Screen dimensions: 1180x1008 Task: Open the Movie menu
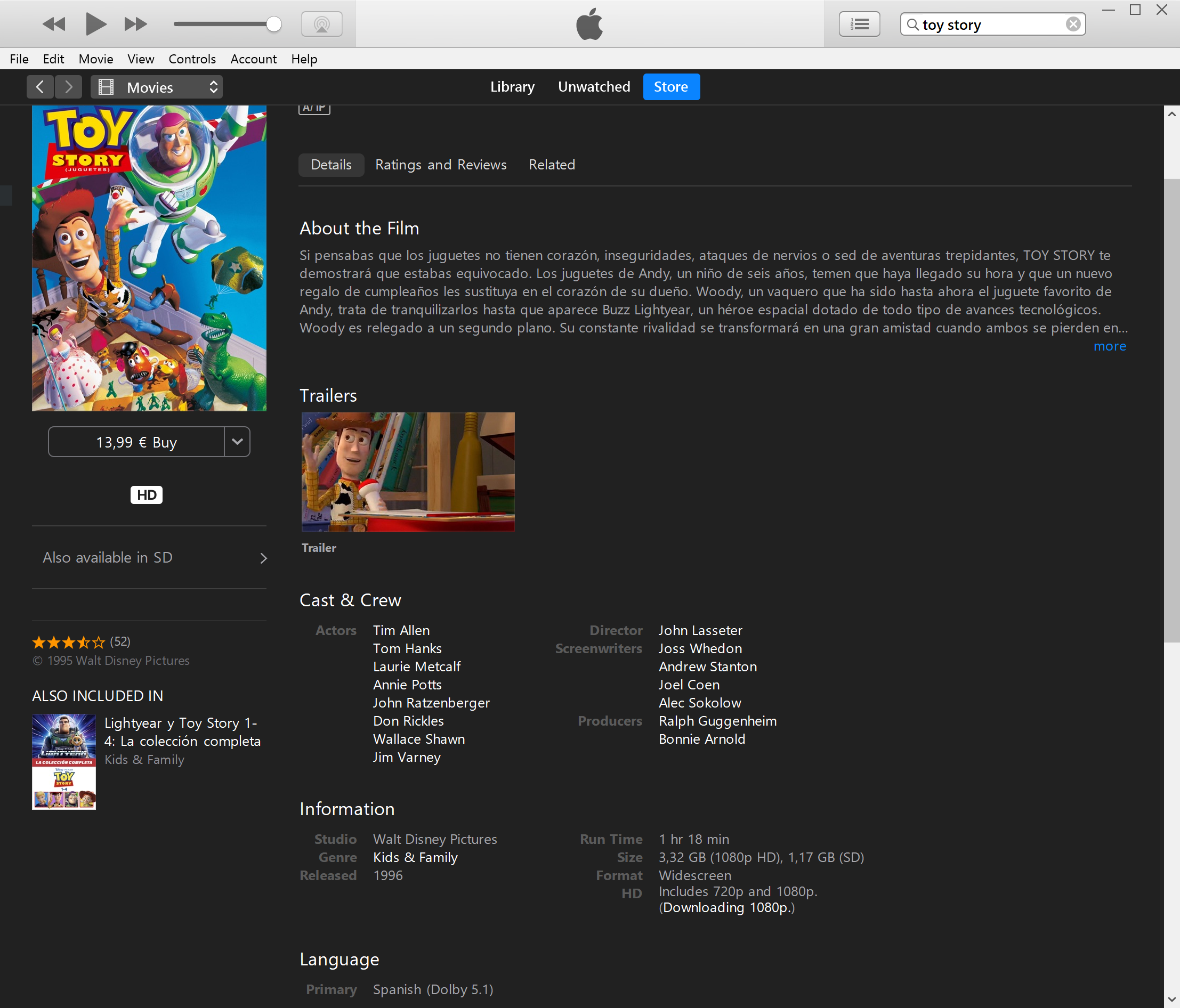tap(96, 59)
